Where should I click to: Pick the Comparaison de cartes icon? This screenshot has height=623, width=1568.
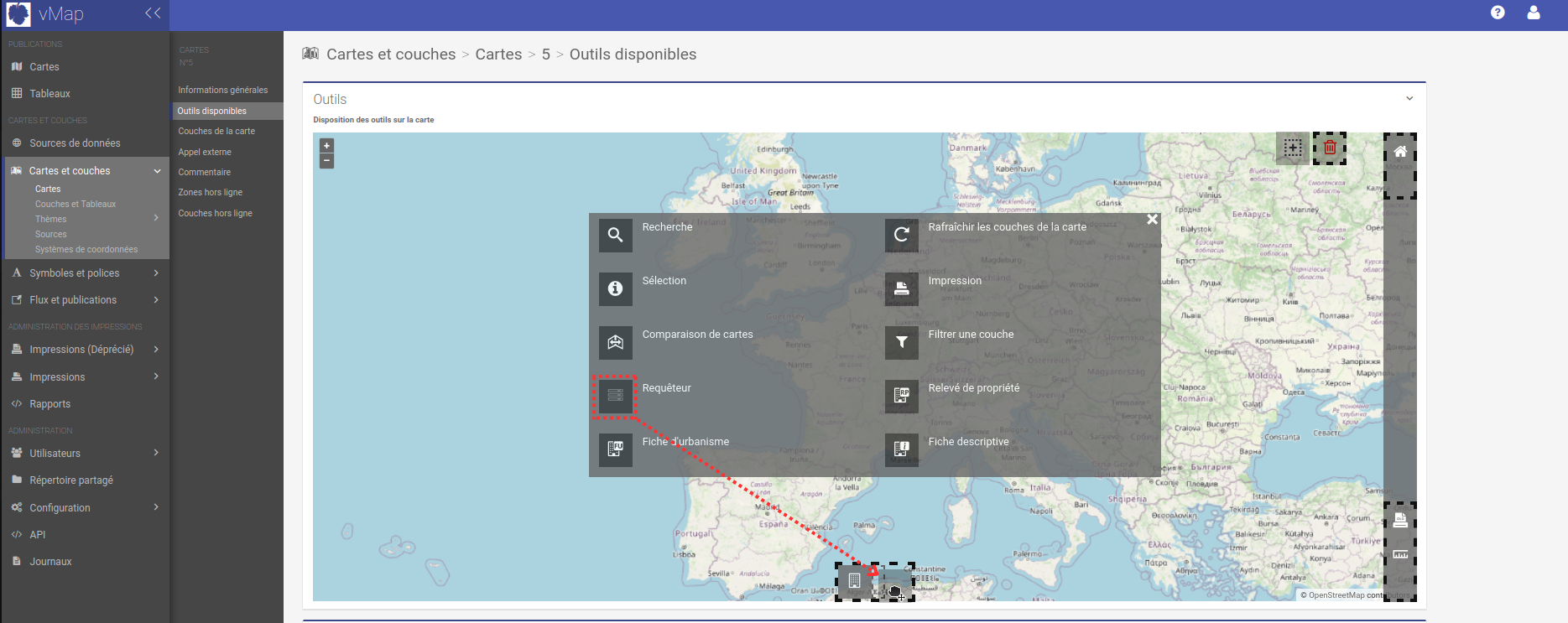615,342
